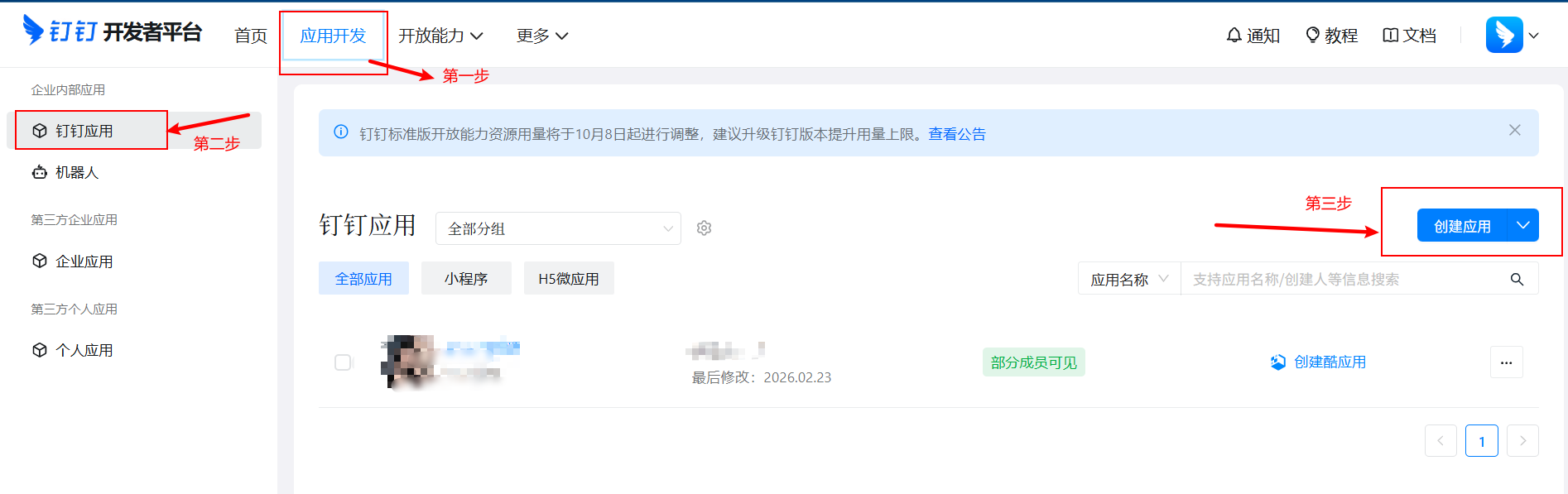Expand the 更多 menu
Image resolution: width=1568 pixels, height=494 pixels.
542,36
